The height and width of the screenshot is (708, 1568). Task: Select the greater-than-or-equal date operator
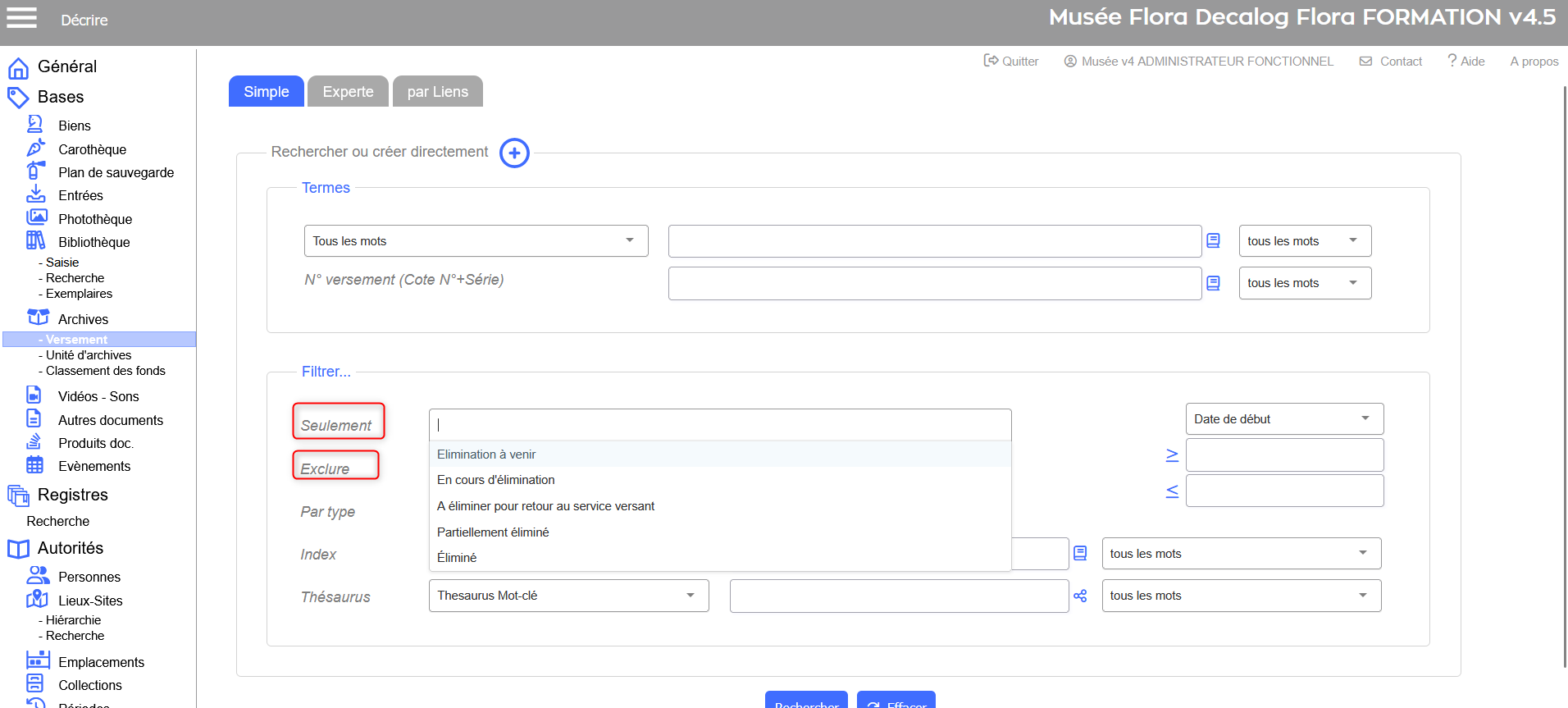[1172, 455]
